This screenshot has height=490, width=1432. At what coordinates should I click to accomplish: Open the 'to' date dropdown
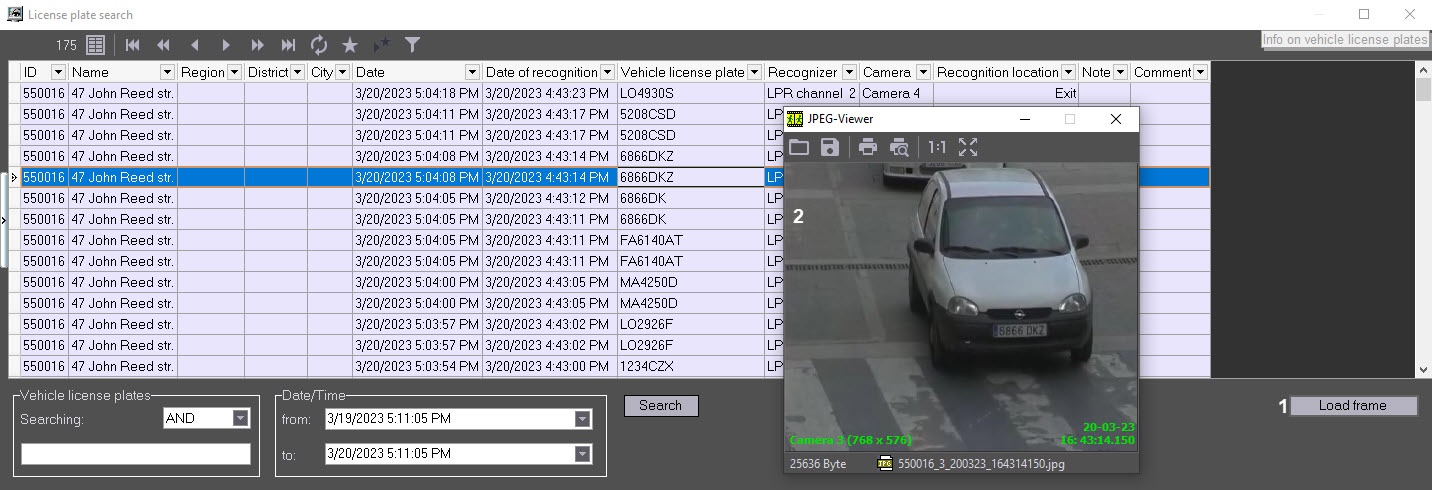click(x=583, y=454)
